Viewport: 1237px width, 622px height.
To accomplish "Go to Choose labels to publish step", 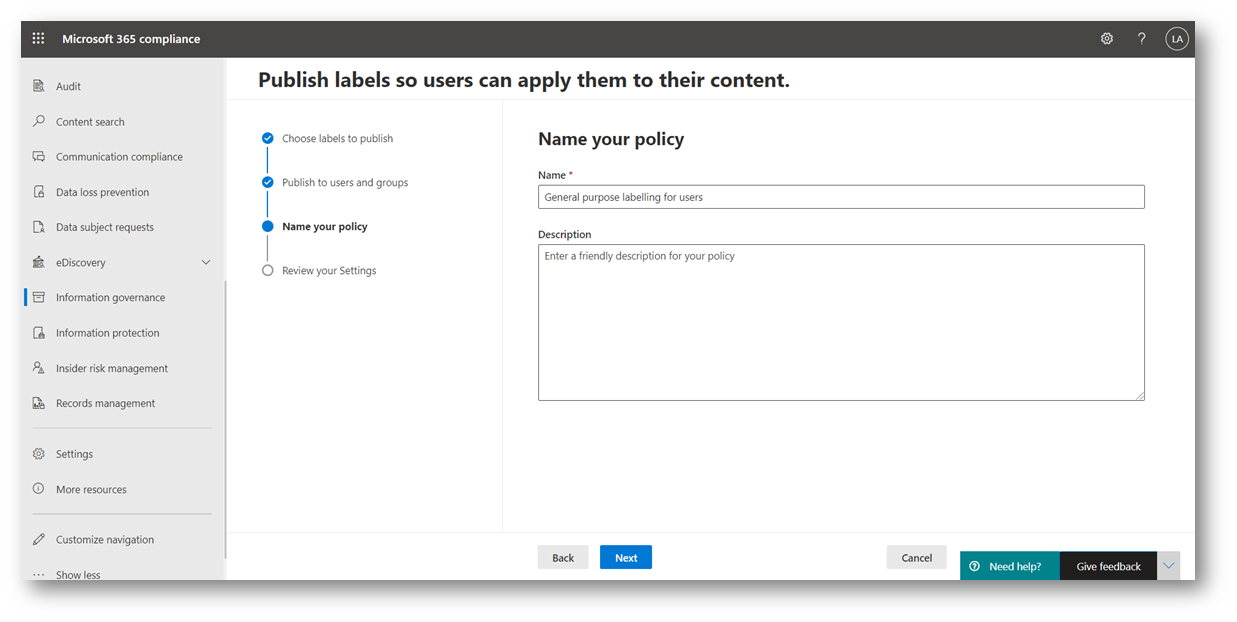I will coord(337,138).
